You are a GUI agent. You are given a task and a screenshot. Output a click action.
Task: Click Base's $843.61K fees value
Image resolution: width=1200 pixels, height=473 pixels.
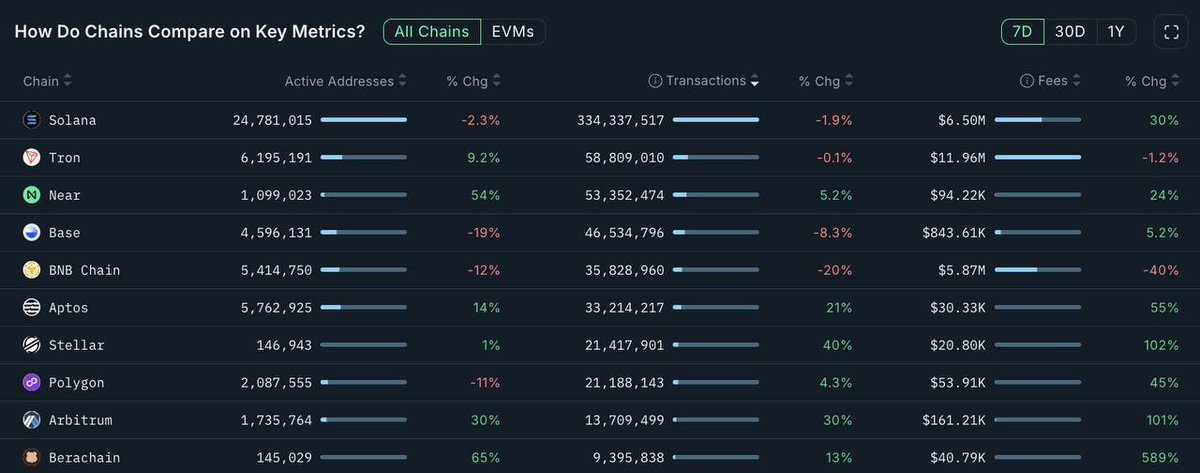[954, 233]
